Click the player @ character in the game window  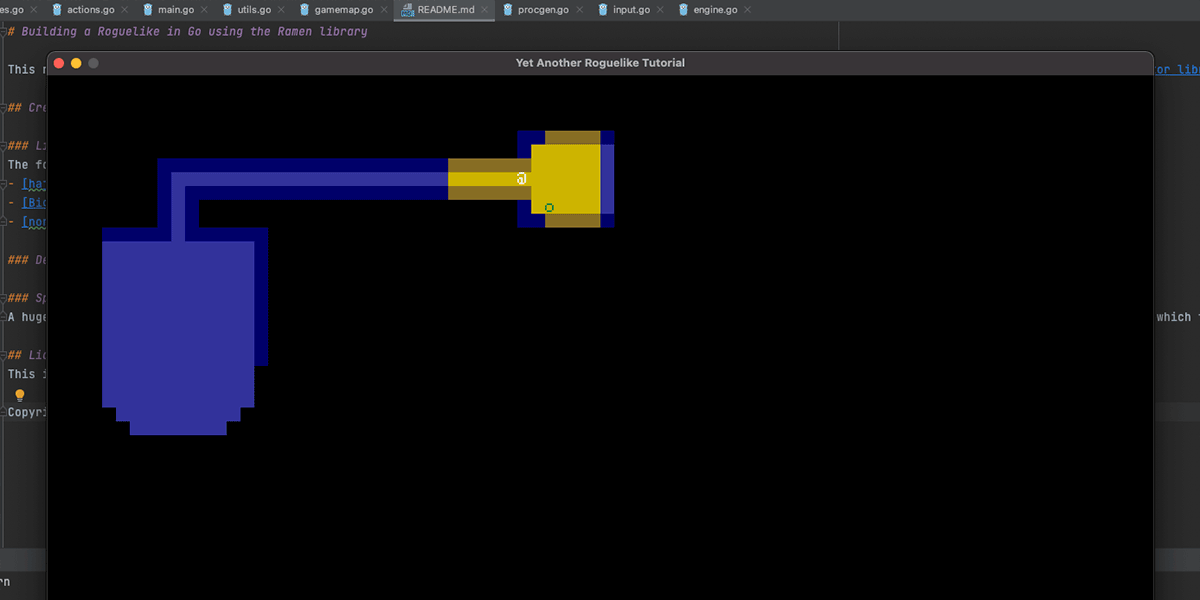(520, 177)
